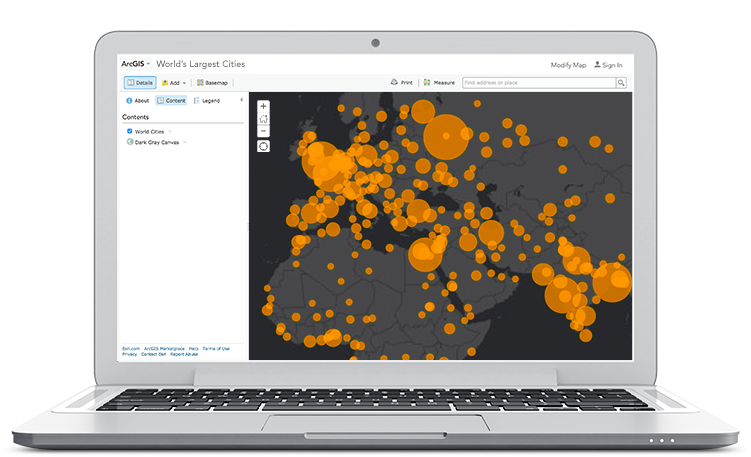Click the Print printer icon
751x457 pixels.
[394, 82]
